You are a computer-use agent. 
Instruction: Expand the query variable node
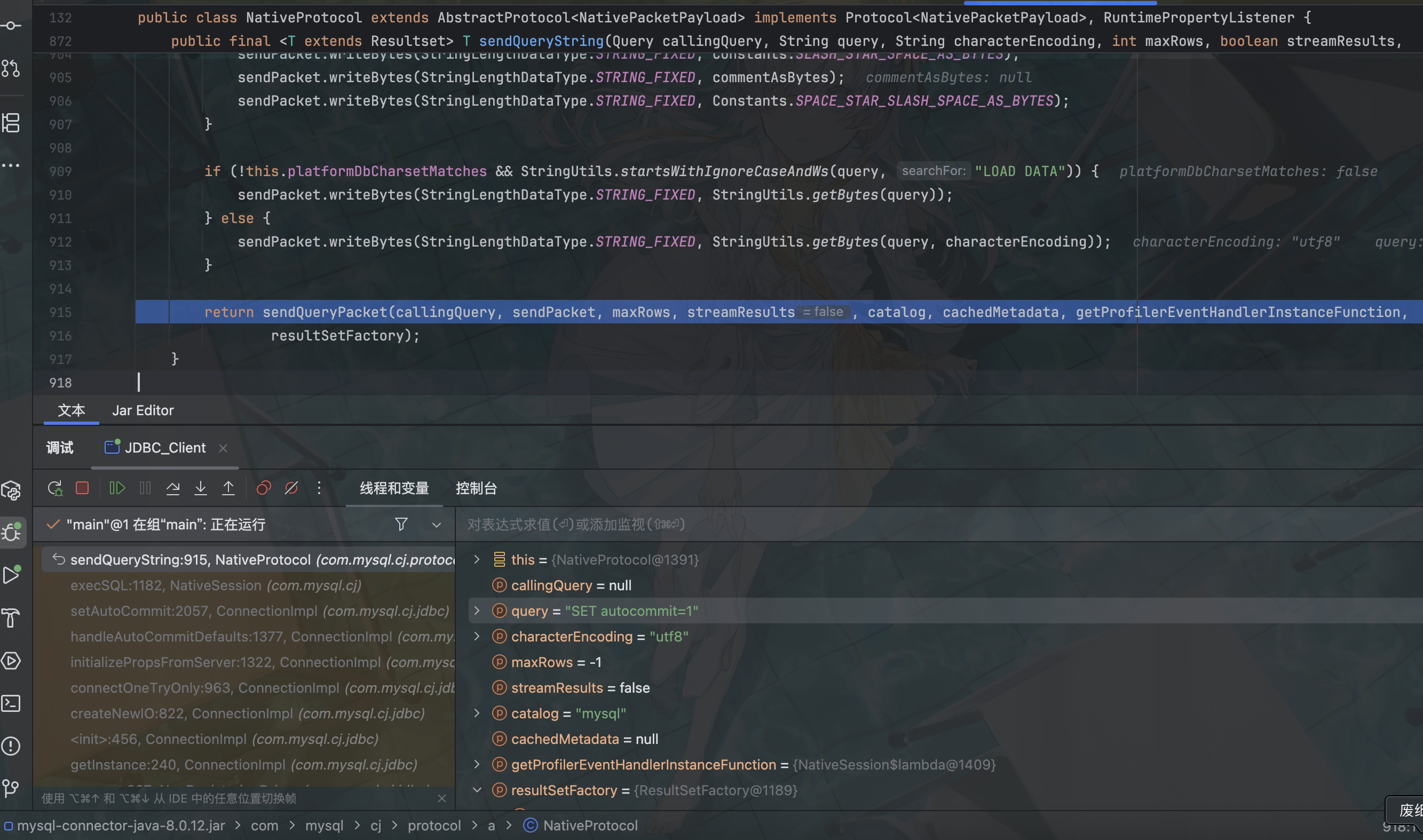coord(477,611)
